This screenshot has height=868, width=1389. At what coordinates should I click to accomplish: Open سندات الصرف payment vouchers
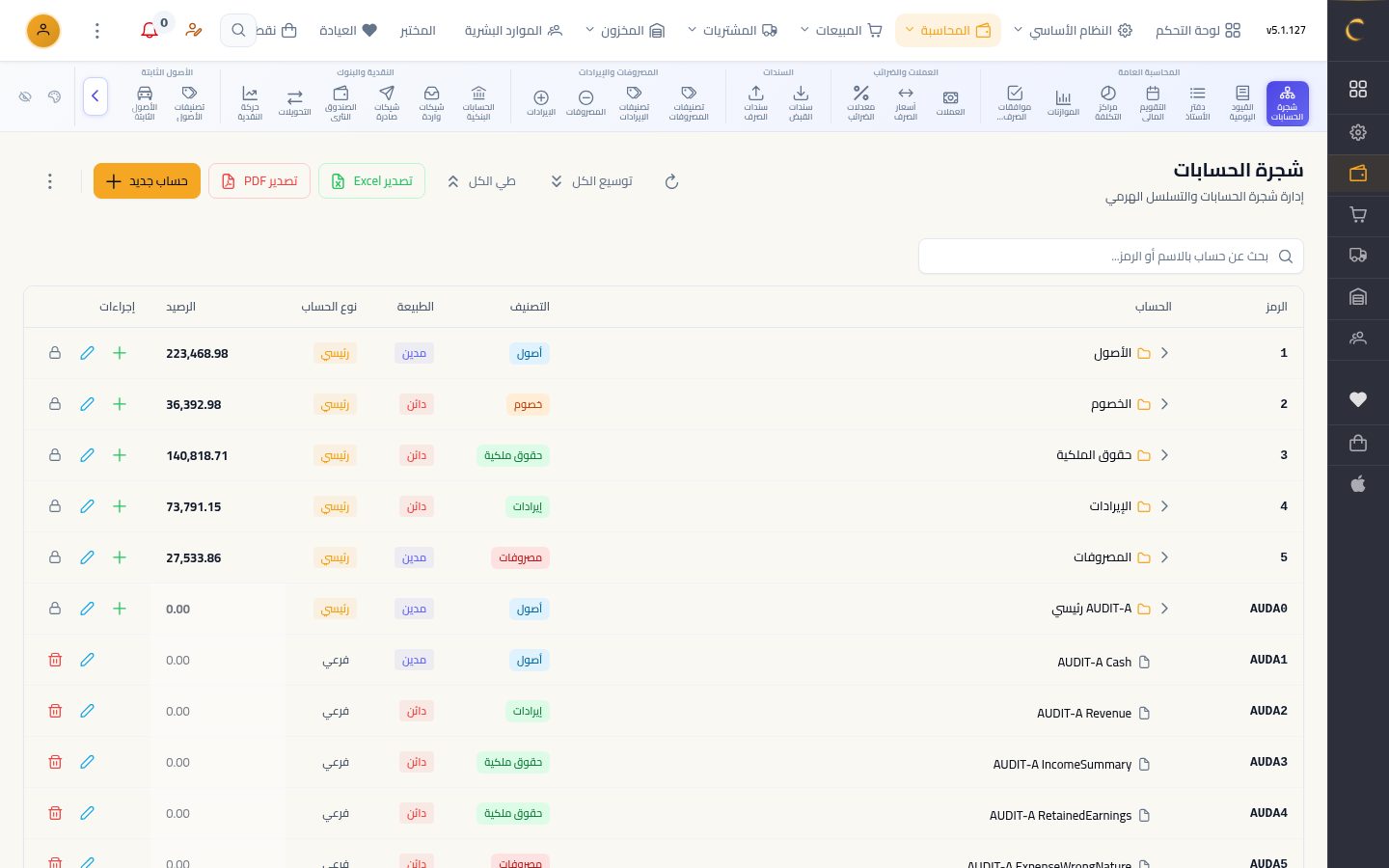click(756, 103)
